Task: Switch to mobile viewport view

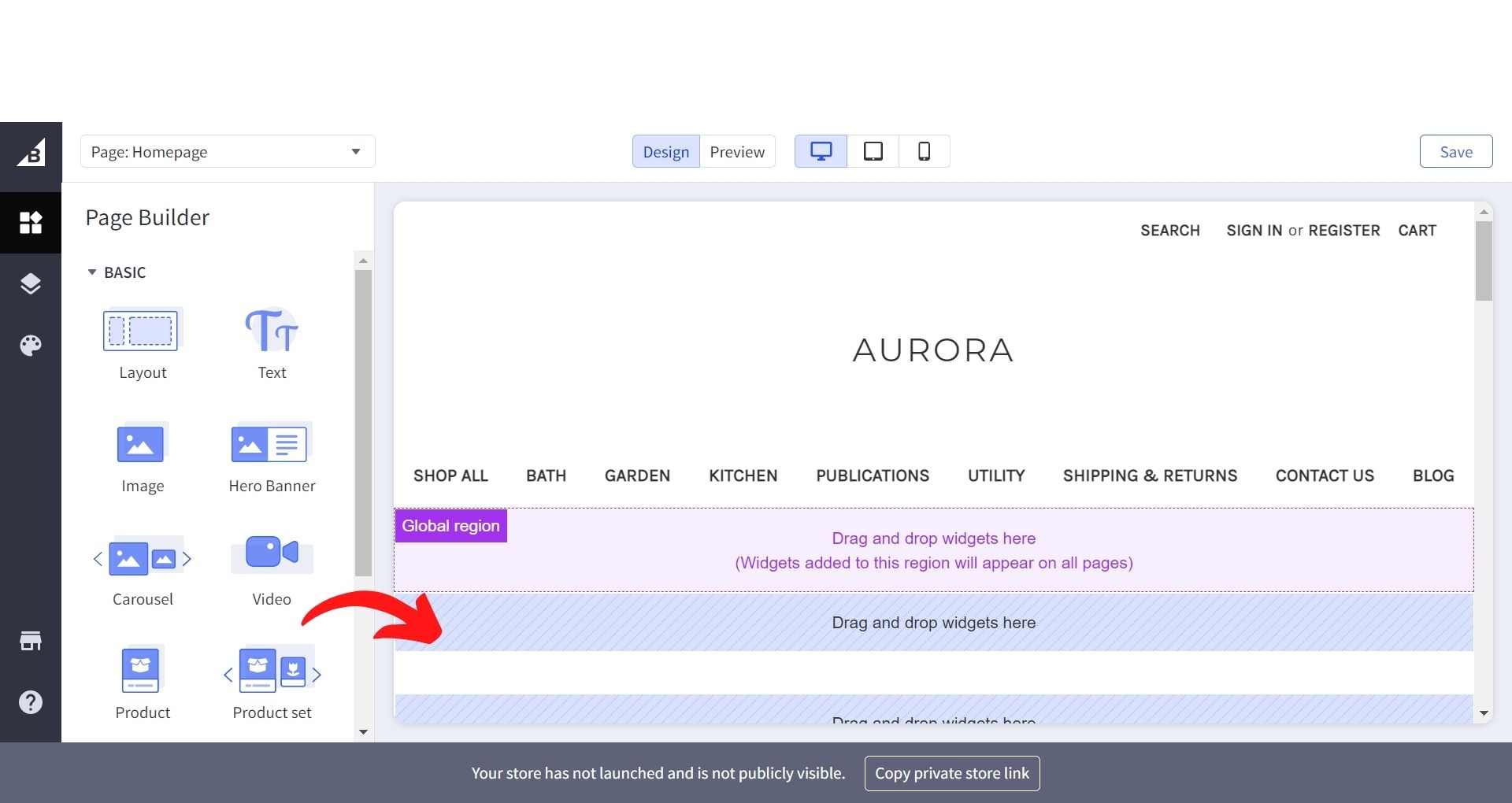Action: coord(924,151)
